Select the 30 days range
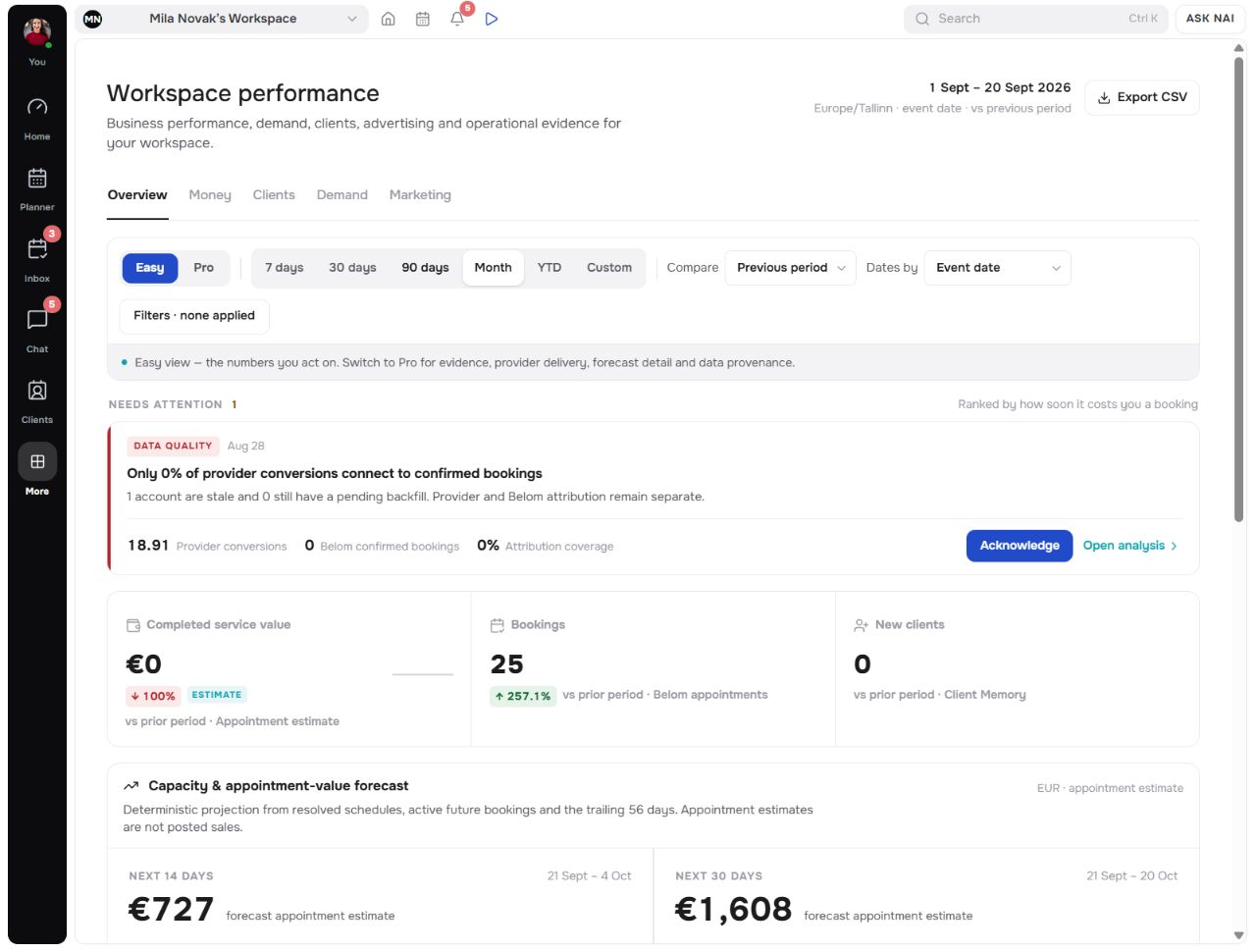The width and height of the screenshot is (1256, 952). pos(352,268)
